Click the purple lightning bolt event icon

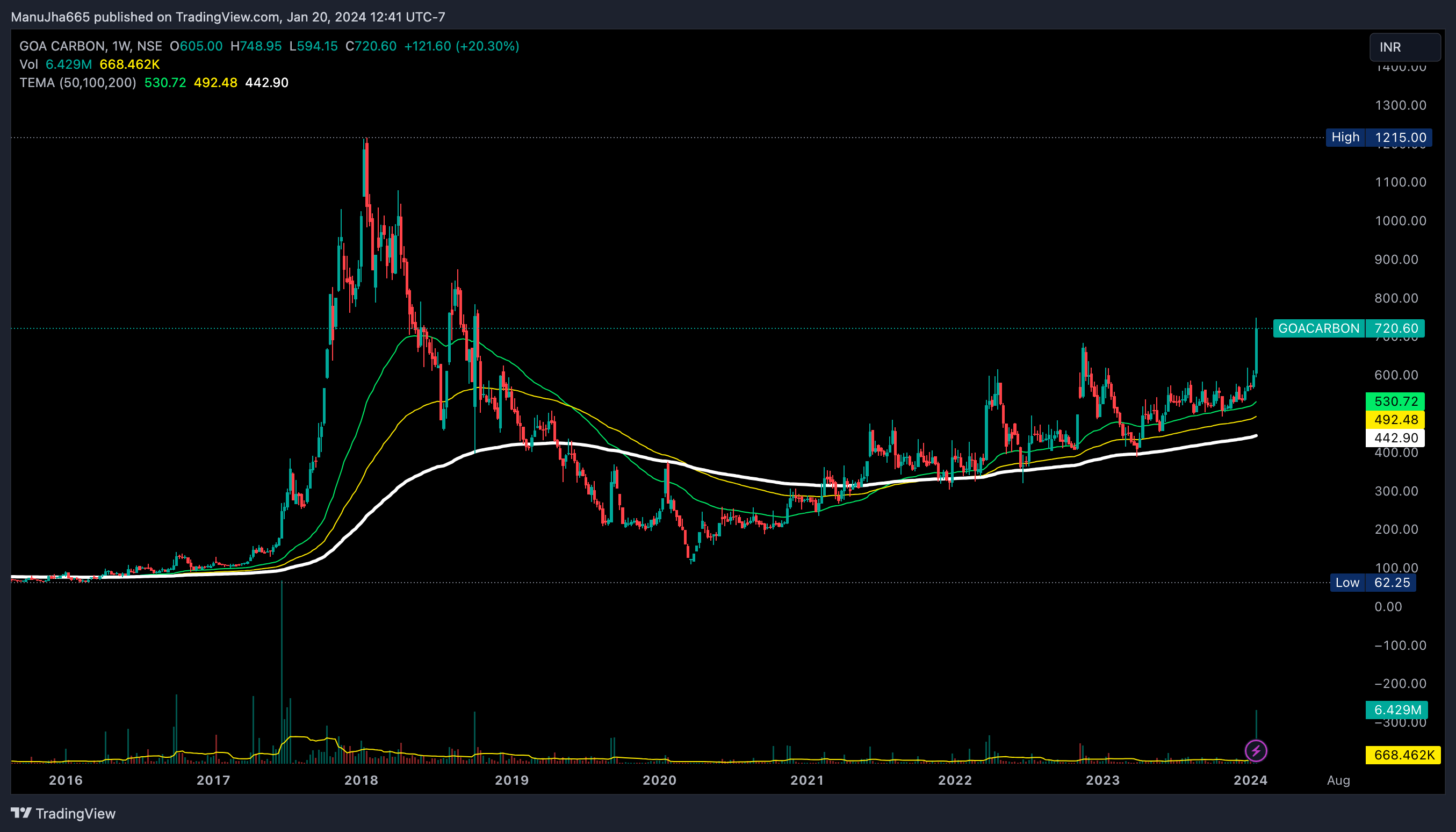[1256, 751]
